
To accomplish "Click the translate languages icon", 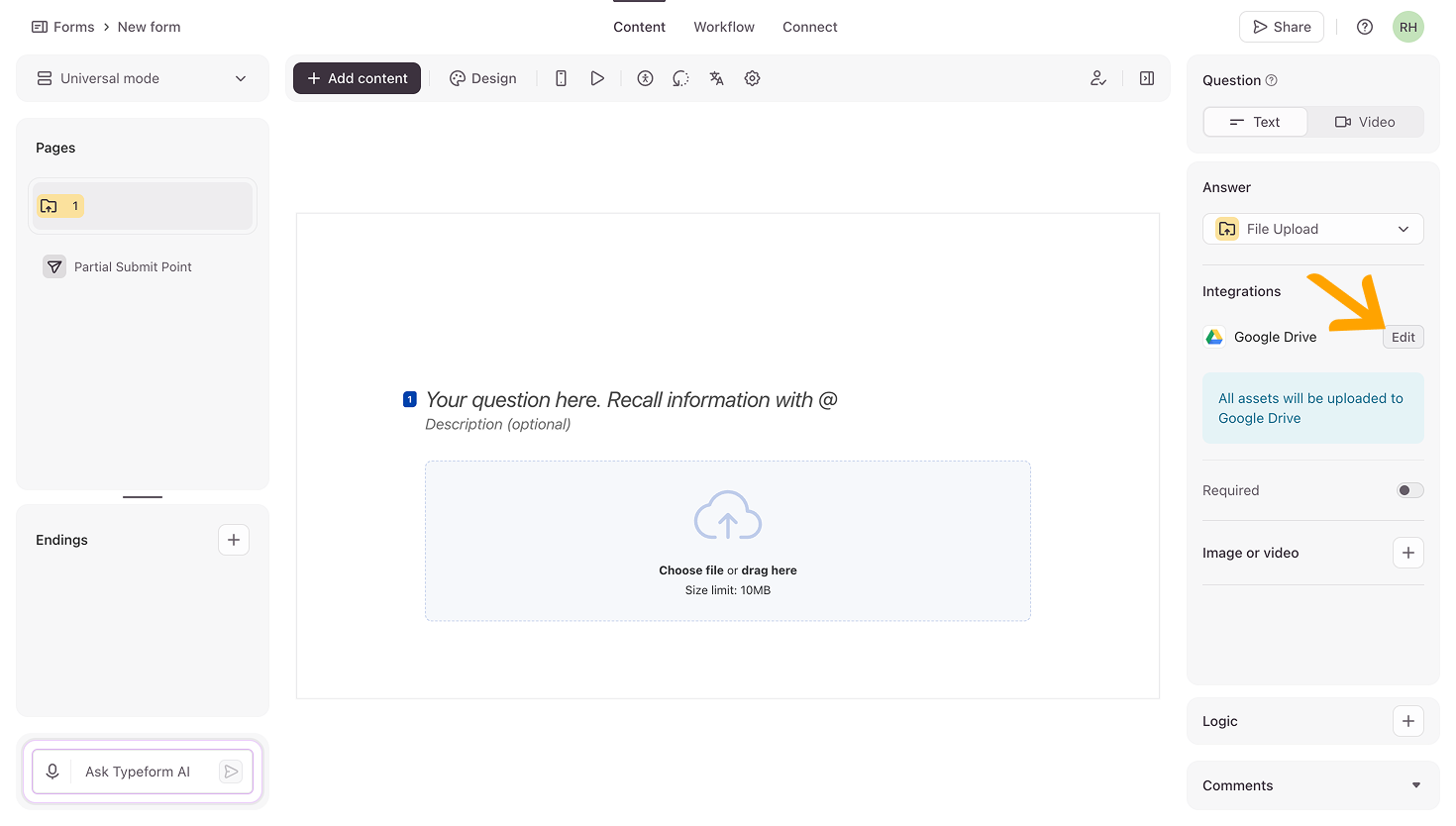I will coord(716,78).
